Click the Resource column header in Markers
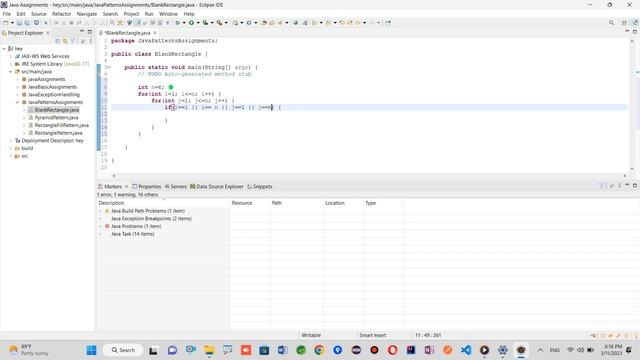The image size is (640, 360). (x=242, y=203)
